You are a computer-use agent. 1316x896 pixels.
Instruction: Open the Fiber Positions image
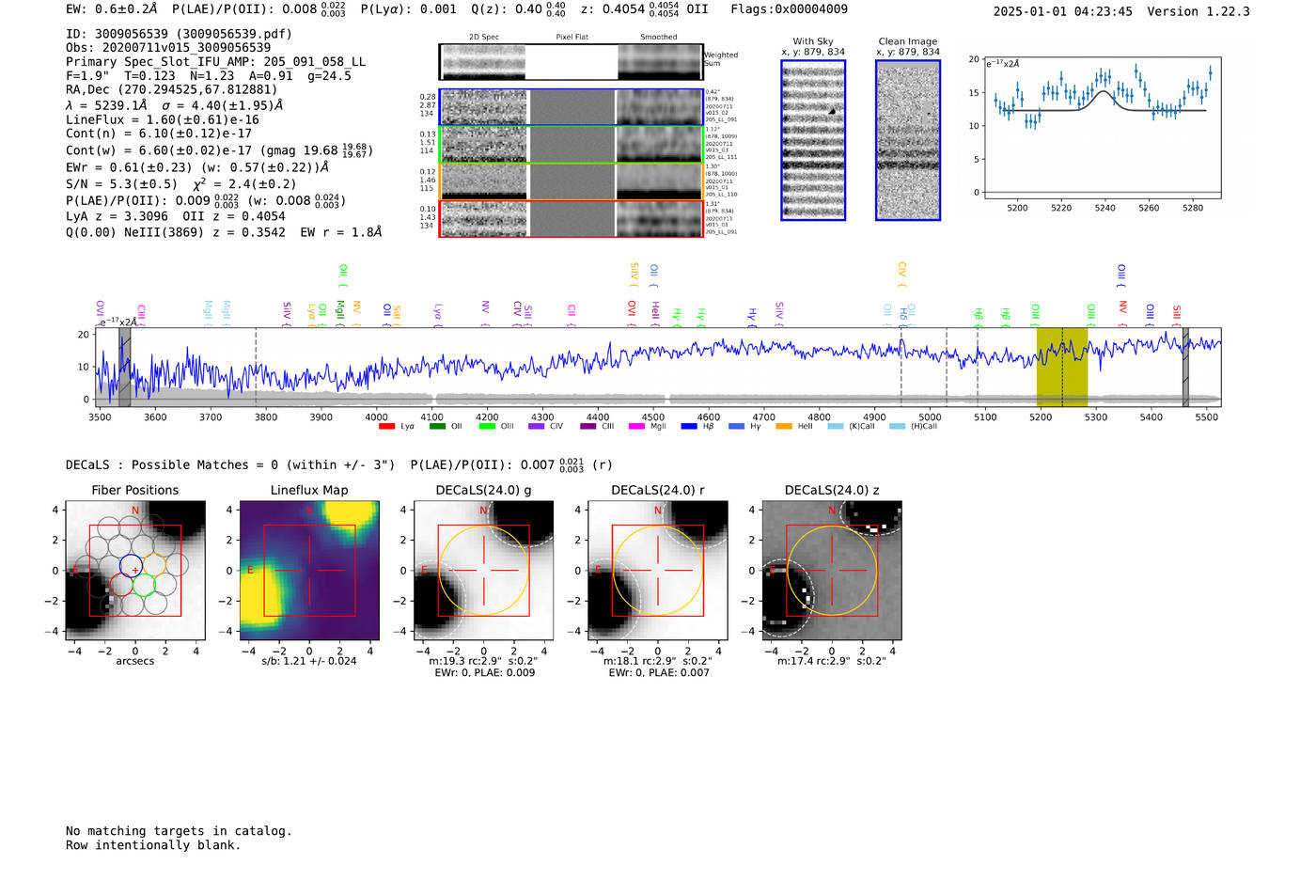[135, 571]
